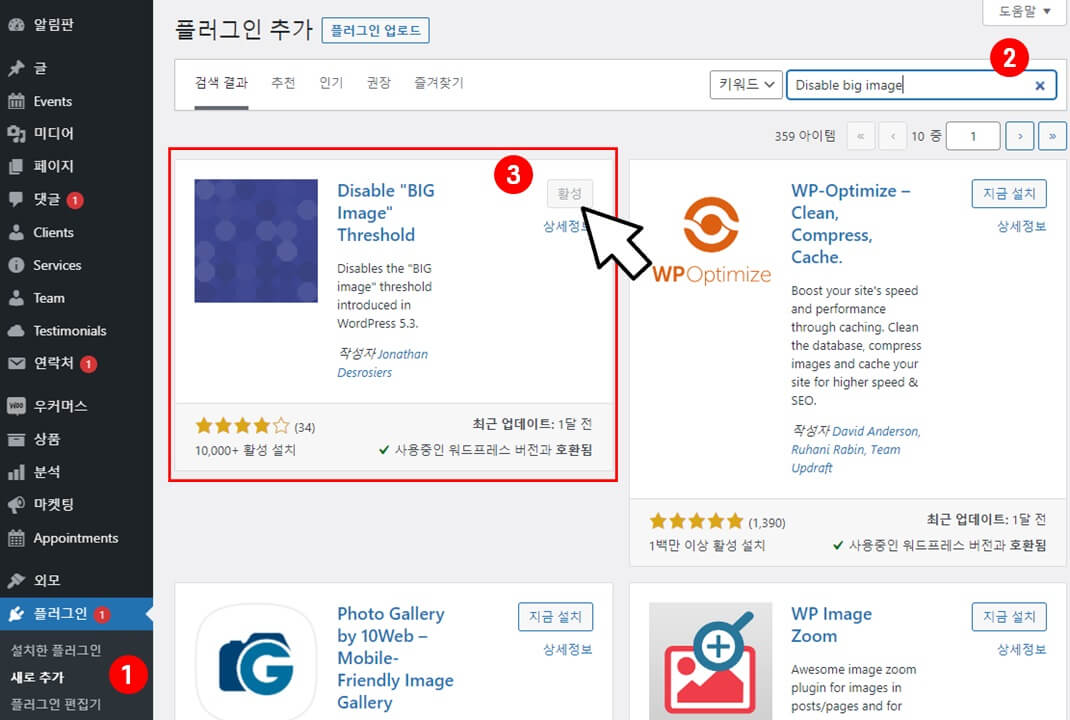
Task: Click the 플러그인 update count badge
Action: tap(101, 615)
